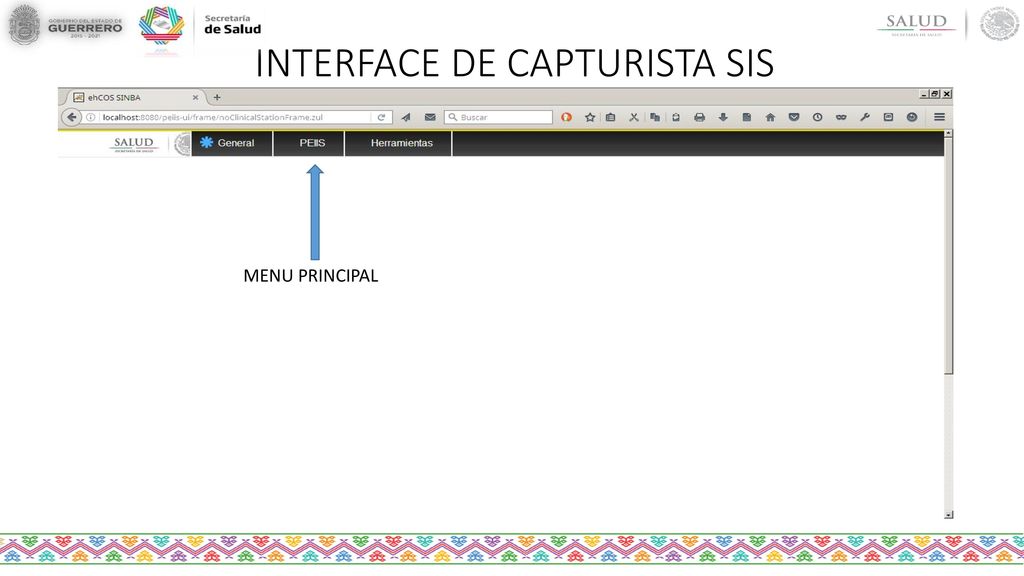Open developer tools wrench icon
The image size is (1024, 576).
pyautogui.click(x=865, y=118)
